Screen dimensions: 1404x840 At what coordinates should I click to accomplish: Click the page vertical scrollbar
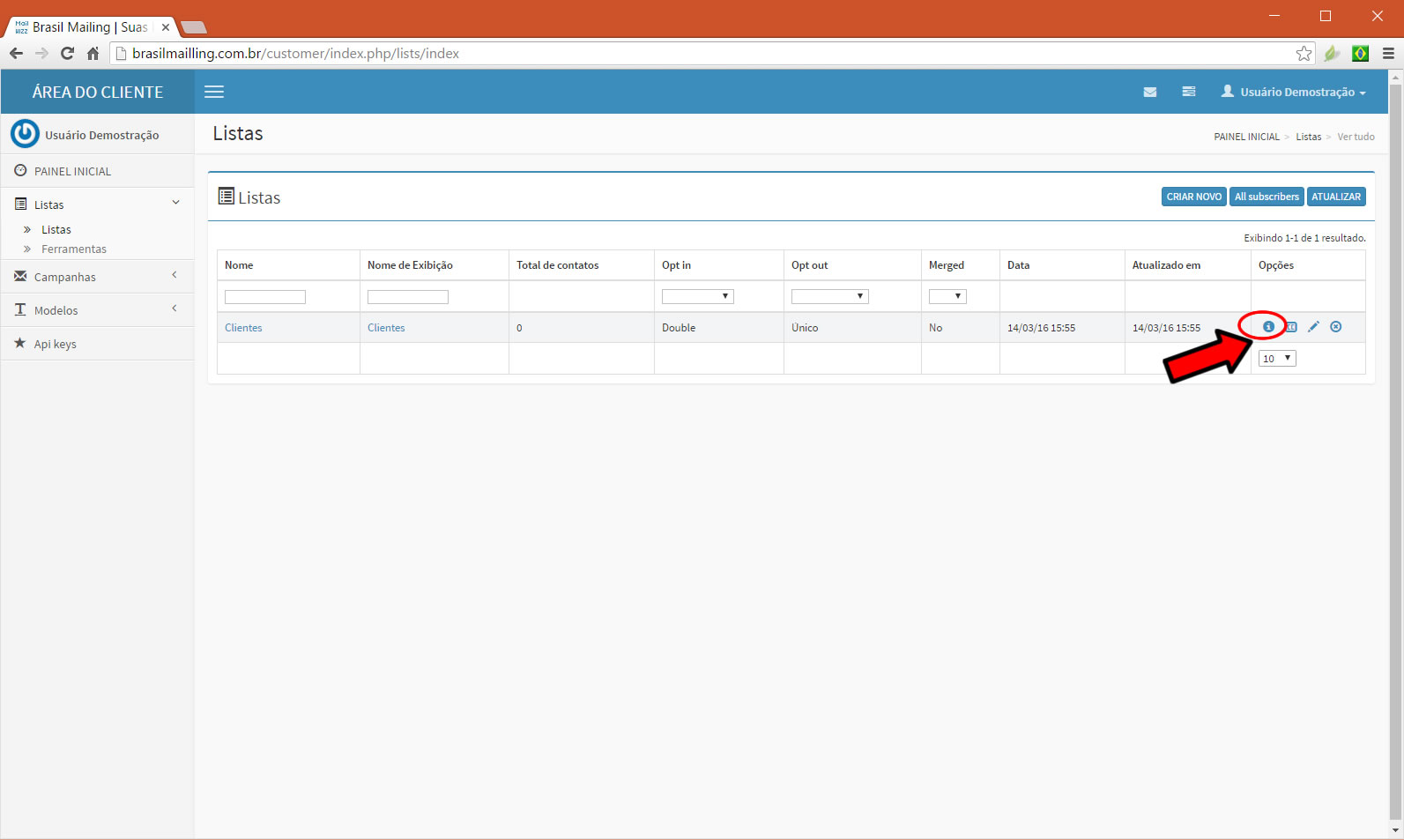1395,454
